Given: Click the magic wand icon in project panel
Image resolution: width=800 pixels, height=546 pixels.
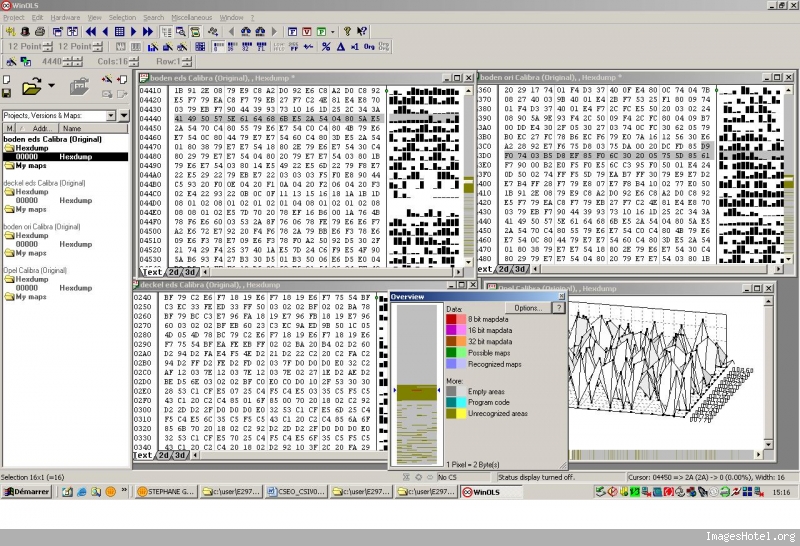Looking at the screenshot, I should 107,79.
